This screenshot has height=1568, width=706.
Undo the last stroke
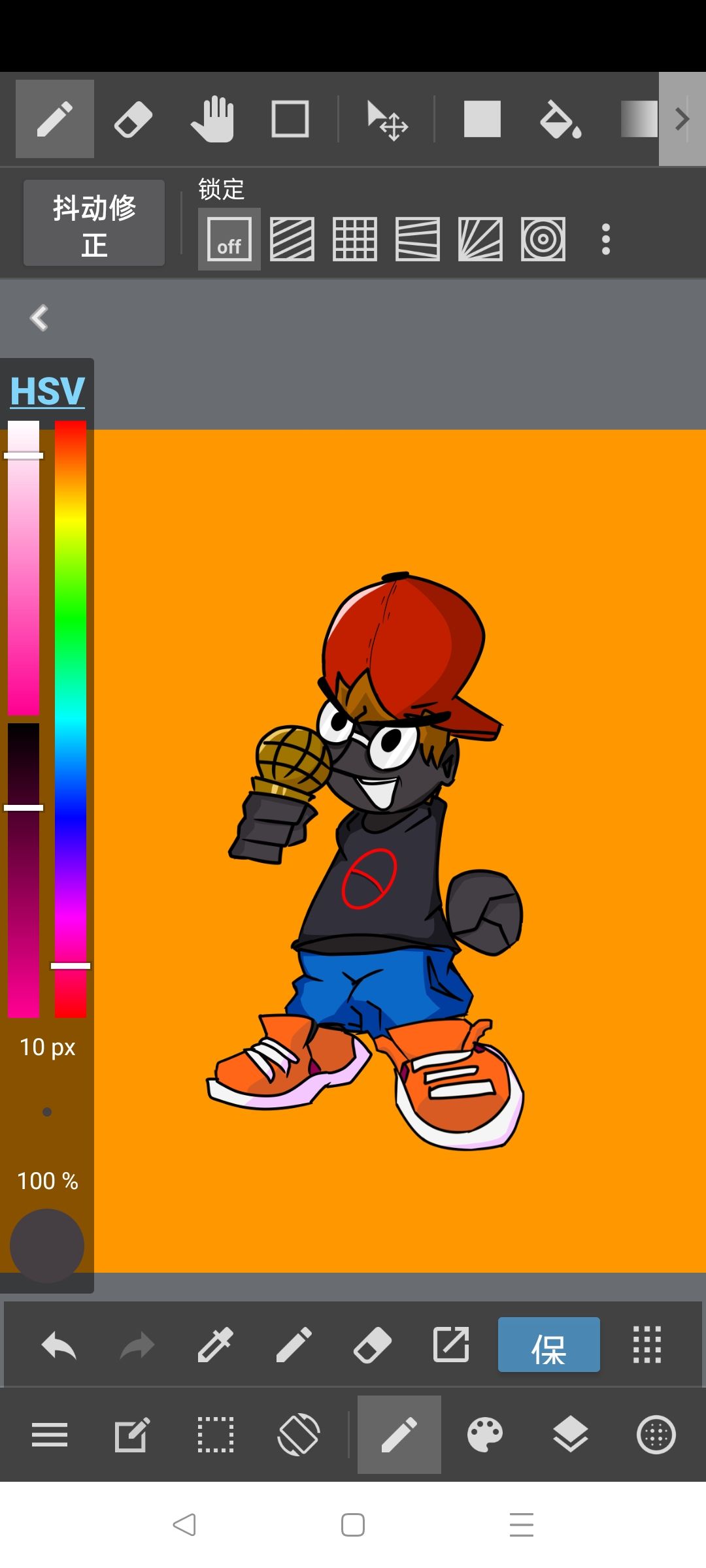pyautogui.click(x=59, y=1345)
